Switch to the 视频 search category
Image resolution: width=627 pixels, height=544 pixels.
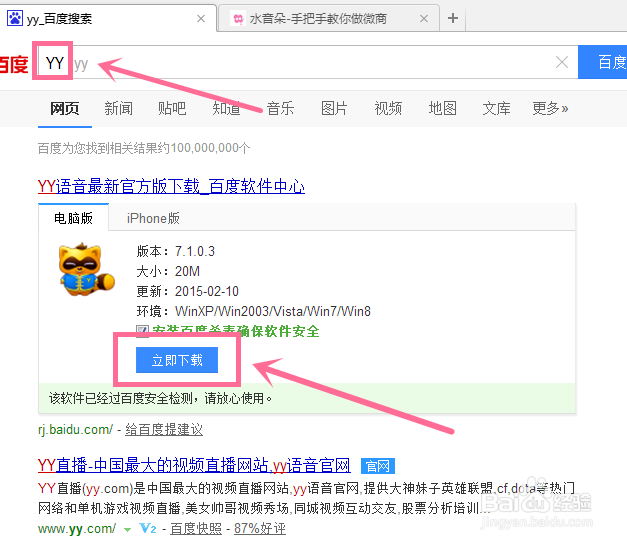click(388, 108)
